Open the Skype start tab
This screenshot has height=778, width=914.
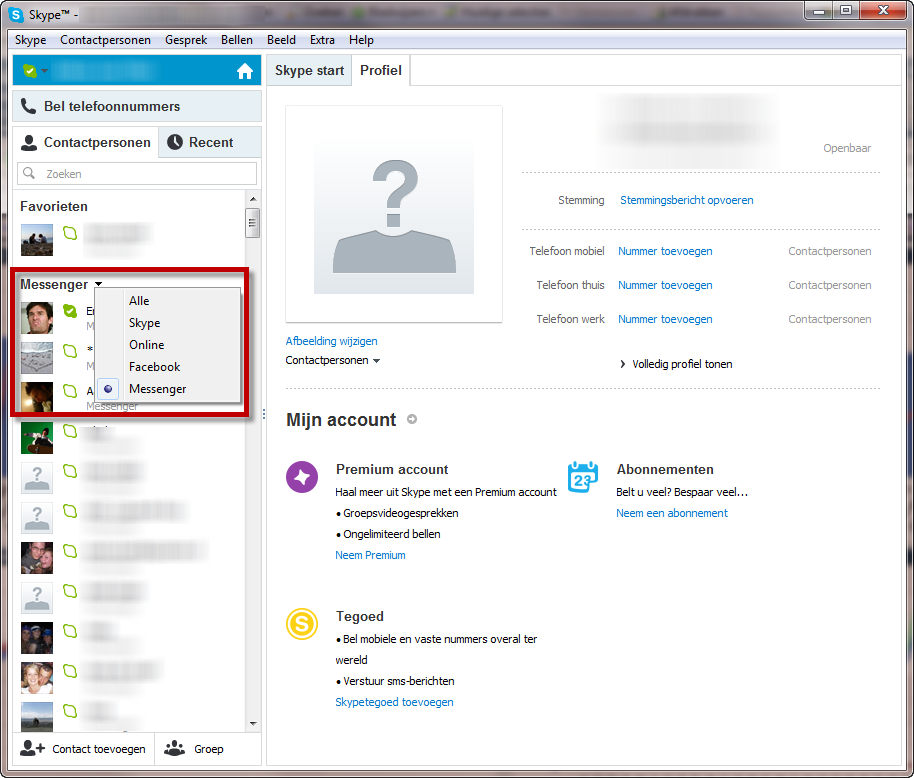click(310, 71)
